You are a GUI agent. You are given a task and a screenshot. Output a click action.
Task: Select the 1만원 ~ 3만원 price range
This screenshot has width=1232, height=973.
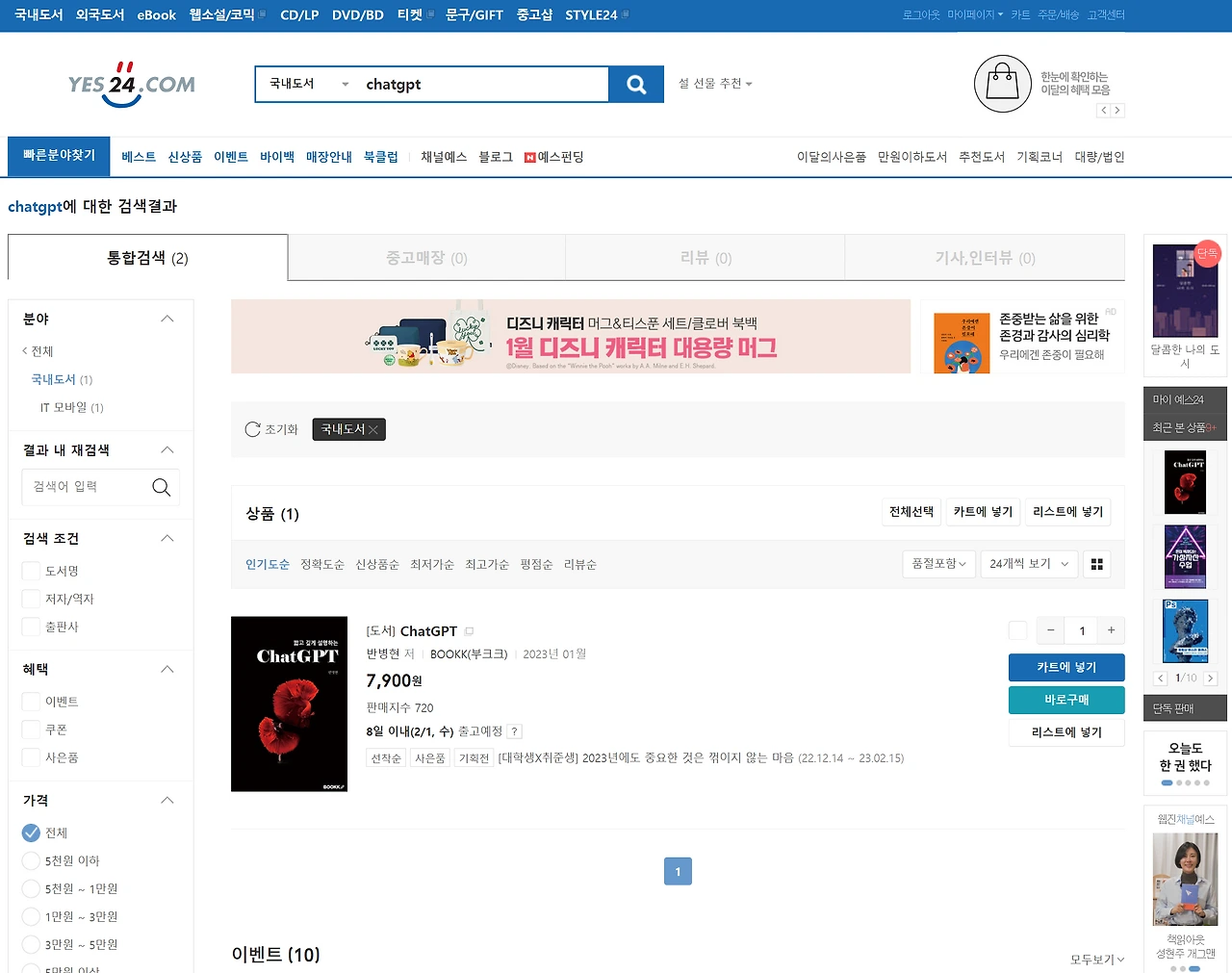[x=31, y=916]
